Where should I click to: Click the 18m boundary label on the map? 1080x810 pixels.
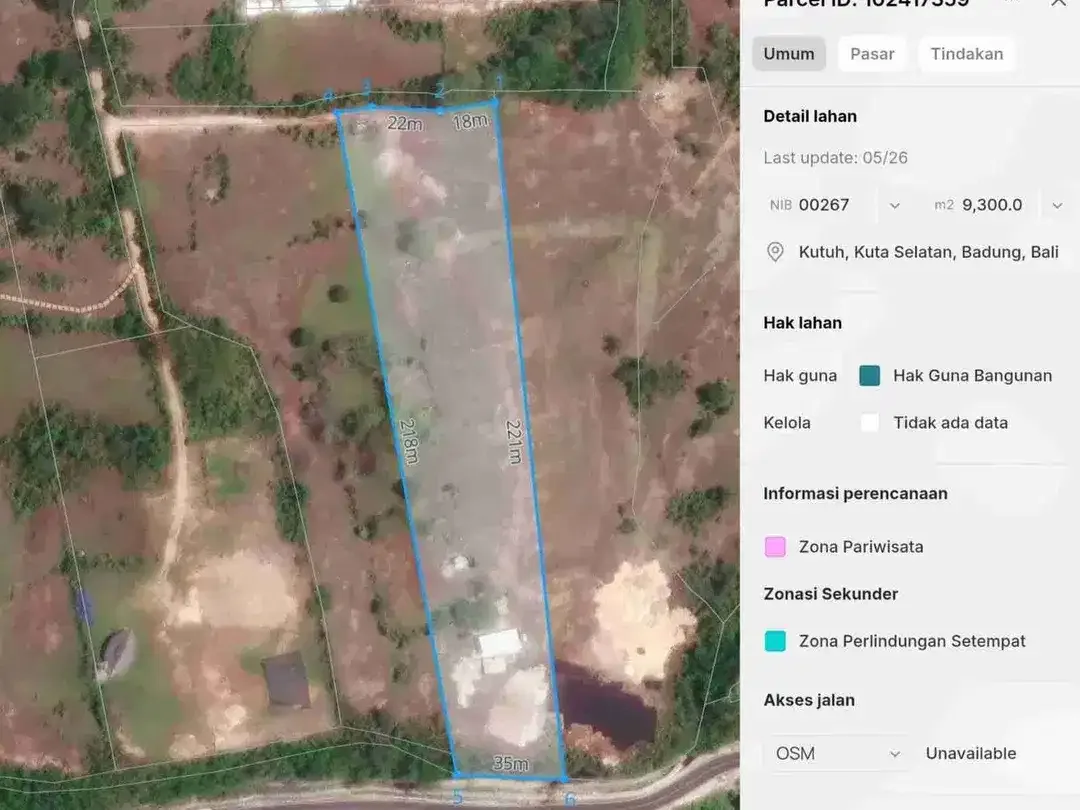tap(470, 121)
